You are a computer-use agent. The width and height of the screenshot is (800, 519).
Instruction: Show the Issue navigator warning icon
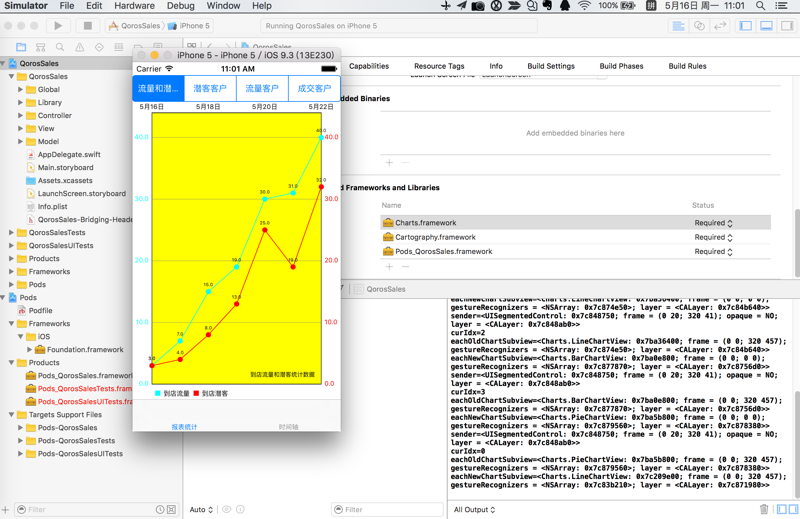[80, 47]
